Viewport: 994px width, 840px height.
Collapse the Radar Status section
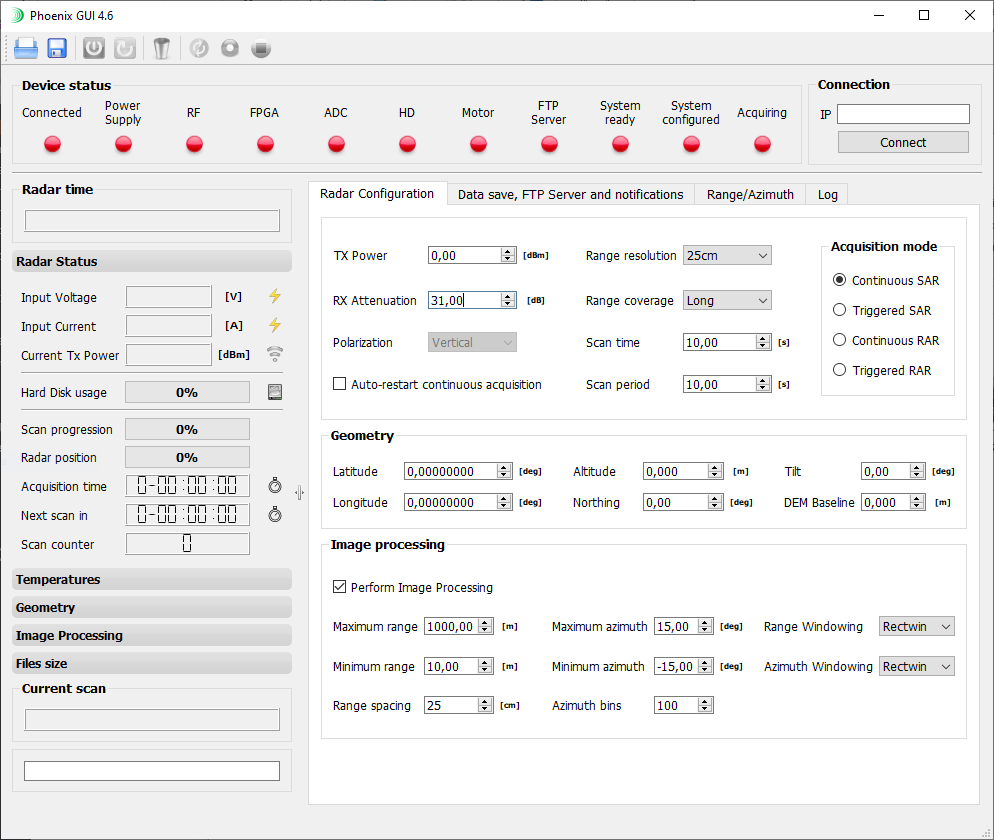click(152, 261)
